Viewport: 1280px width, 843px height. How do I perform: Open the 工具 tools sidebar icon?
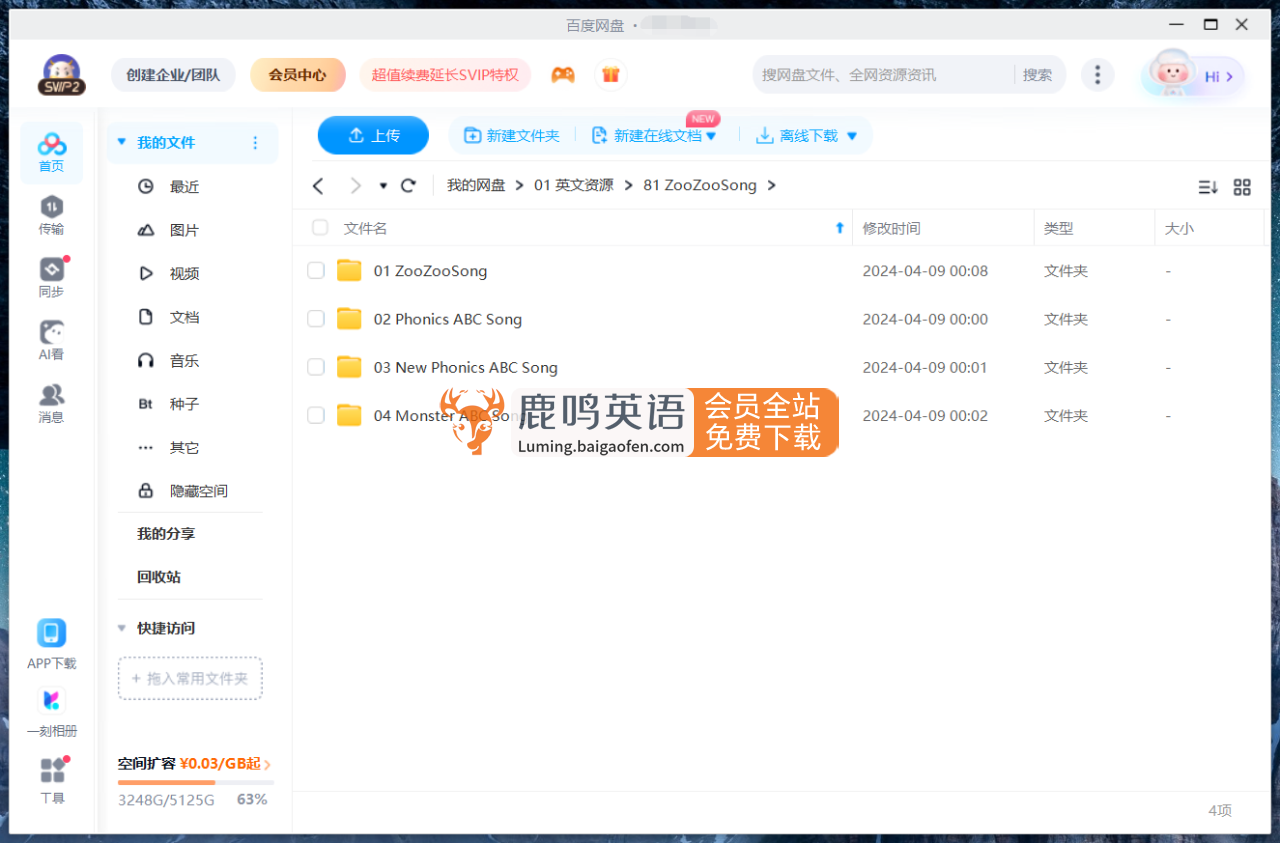tap(52, 780)
